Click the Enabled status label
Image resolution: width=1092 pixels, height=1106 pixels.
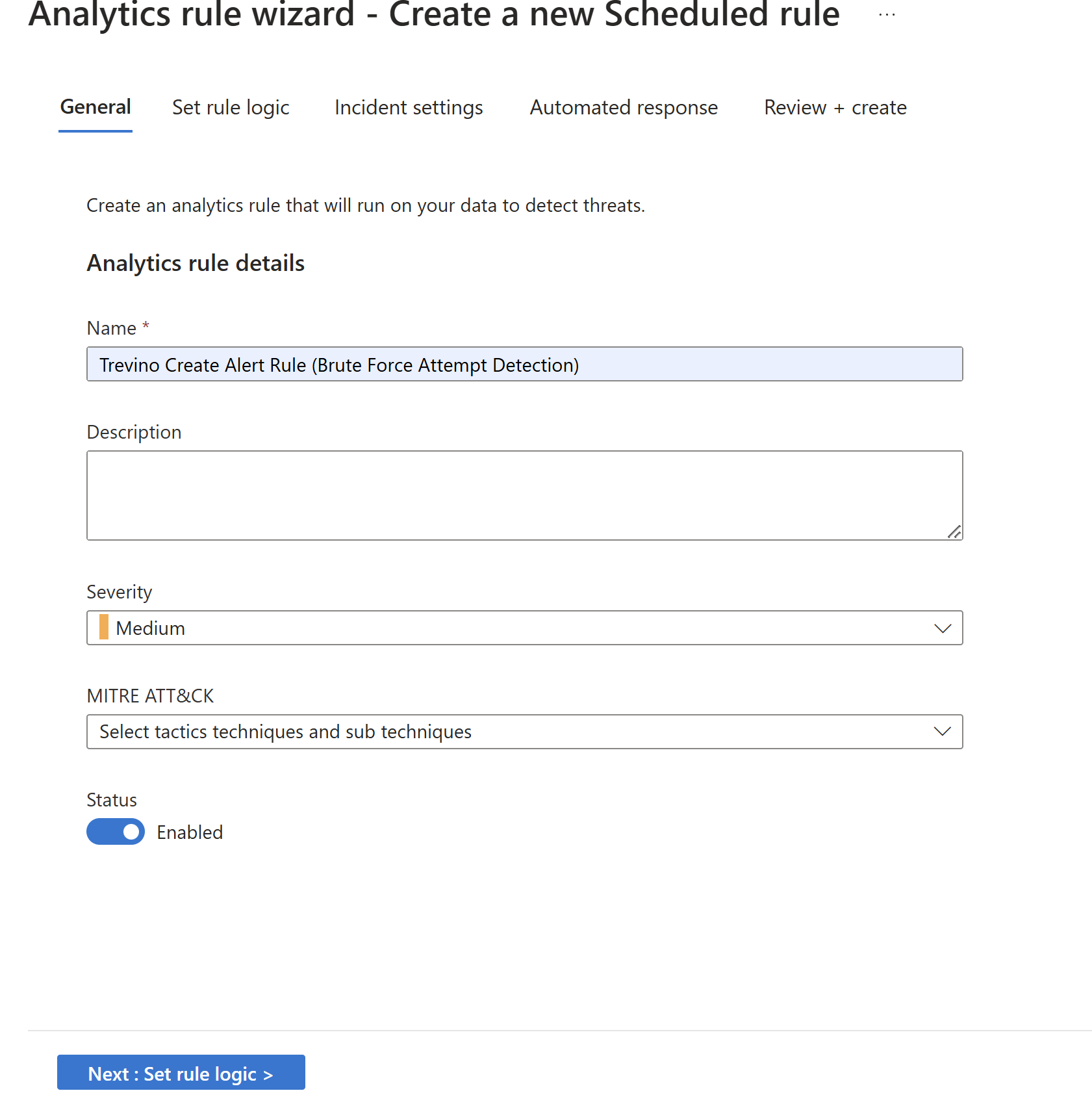(x=190, y=832)
